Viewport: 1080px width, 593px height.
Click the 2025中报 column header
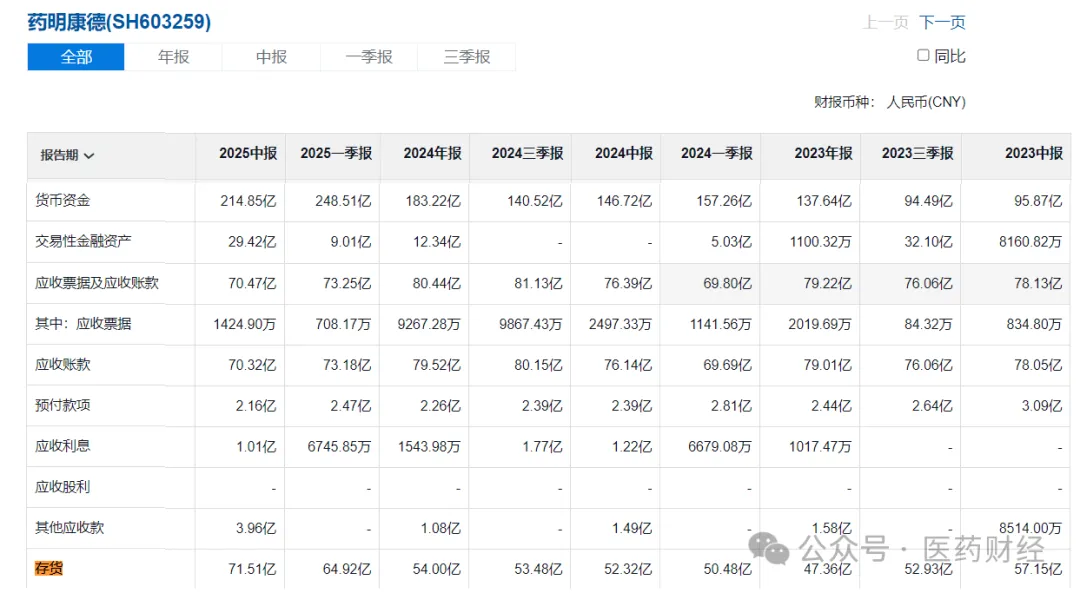[248, 154]
